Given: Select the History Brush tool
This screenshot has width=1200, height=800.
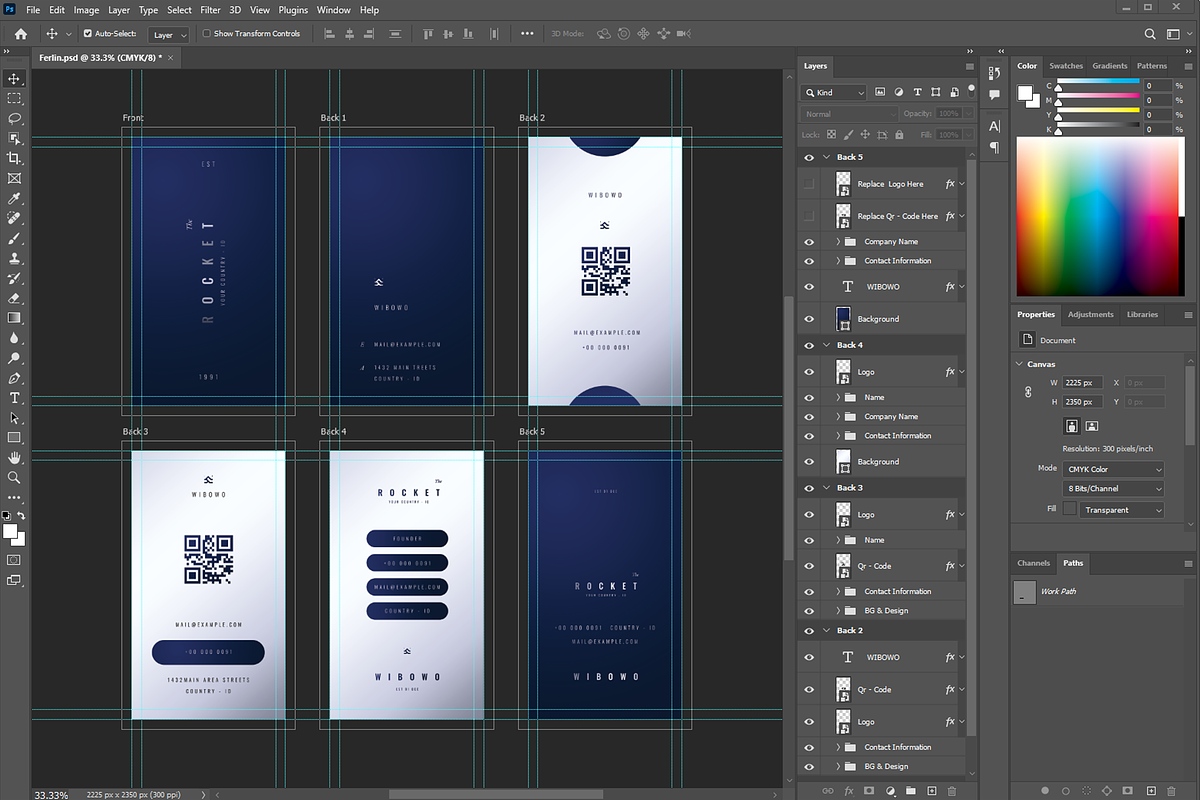Looking at the screenshot, I should pyautogui.click(x=14, y=278).
